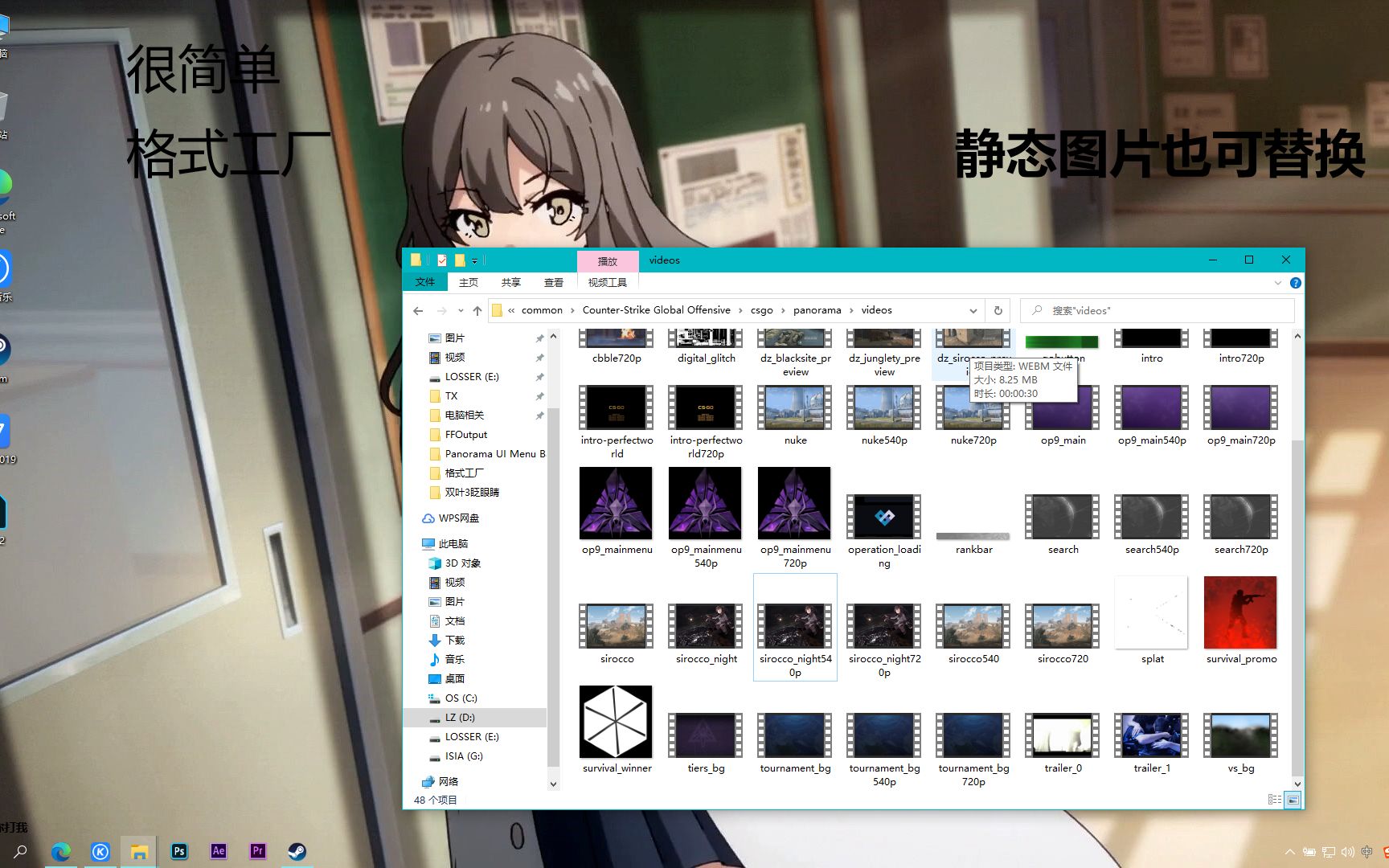Image resolution: width=1389 pixels, height=868 pixels.
Task: Click navigation pane scroll up arrow
Action: pyautogui.click(x=553, y=336)
